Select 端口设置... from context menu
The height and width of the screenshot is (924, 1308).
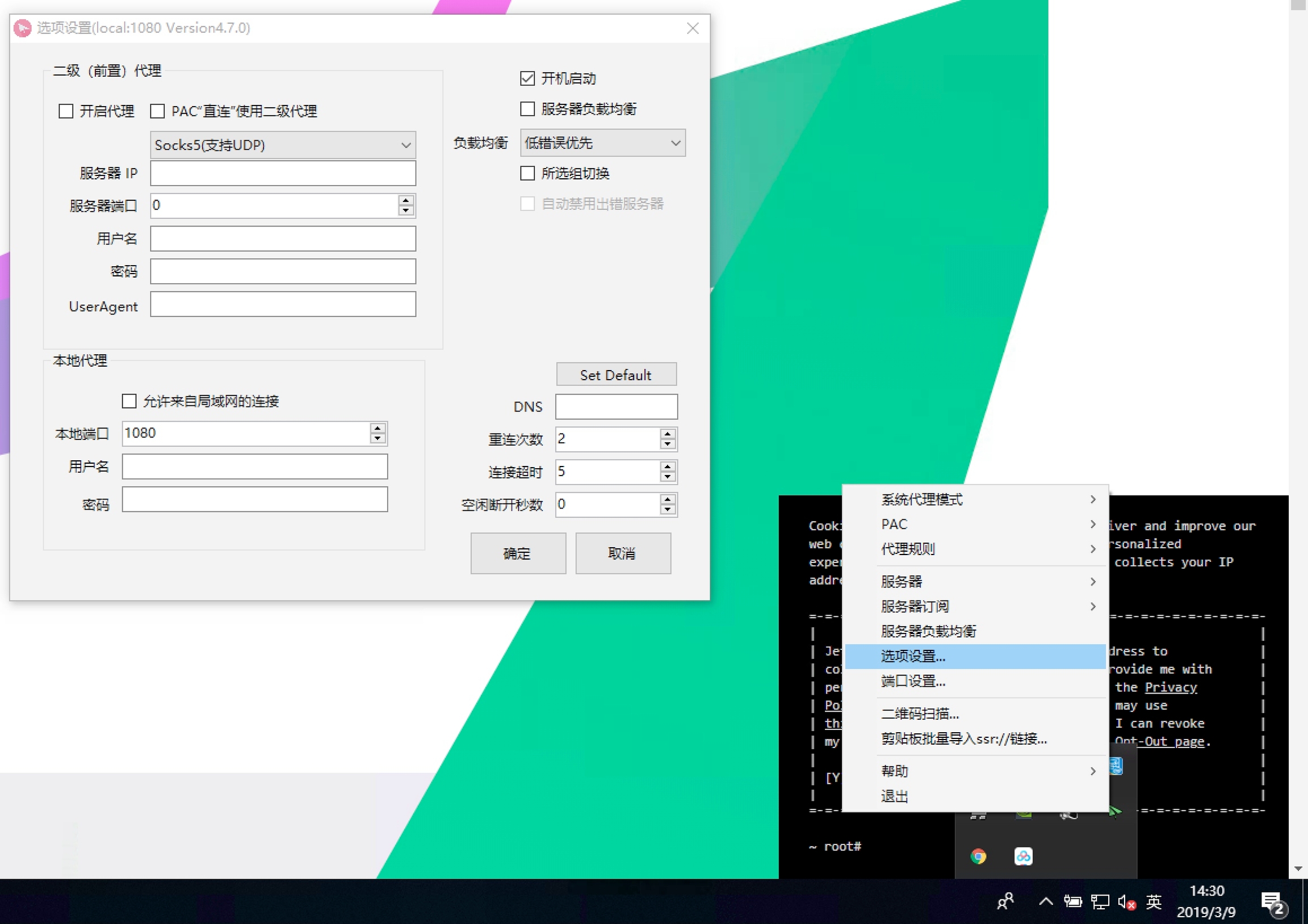click(914, 681)
